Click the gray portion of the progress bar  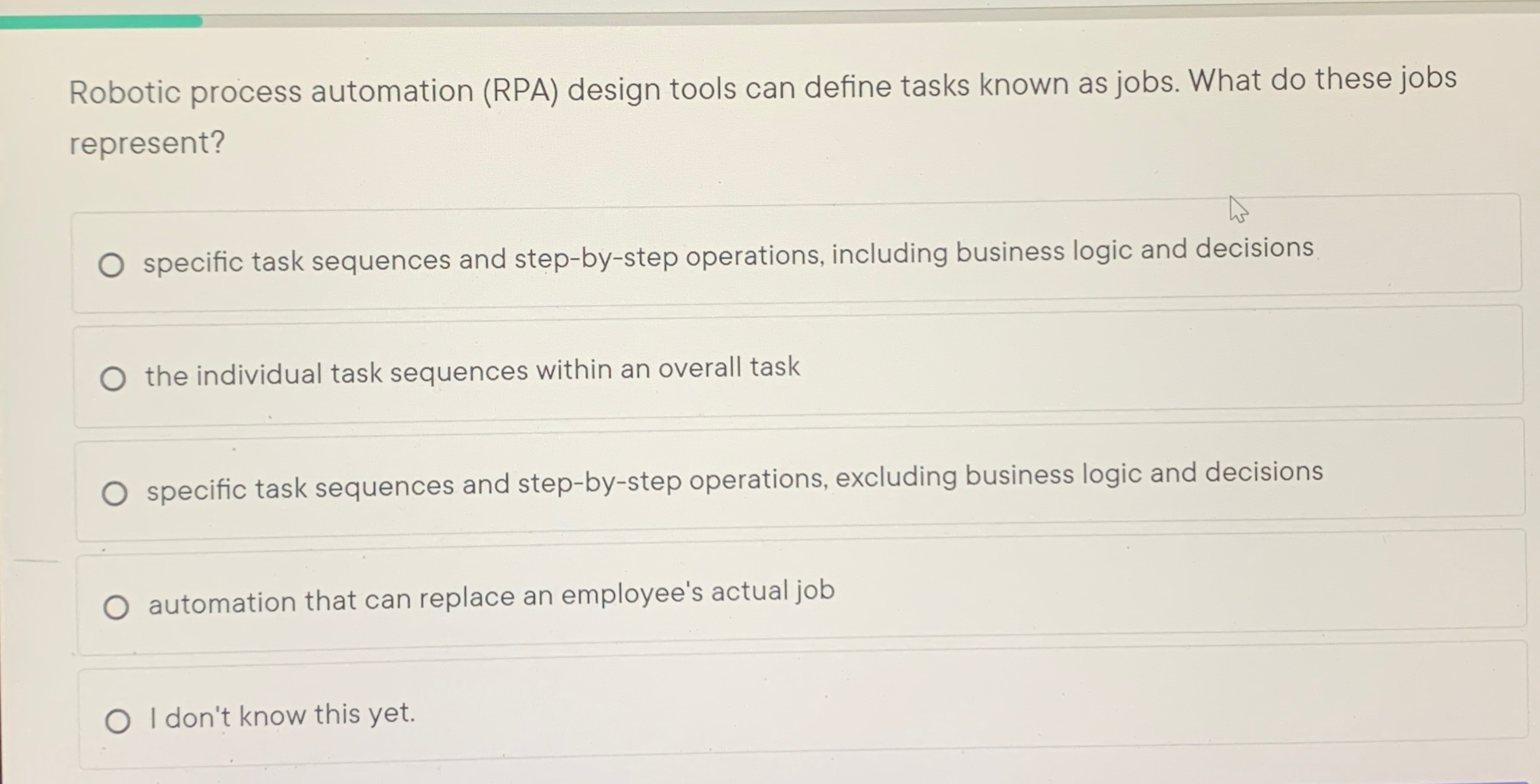pyautogui.click(x=813, y=14)
